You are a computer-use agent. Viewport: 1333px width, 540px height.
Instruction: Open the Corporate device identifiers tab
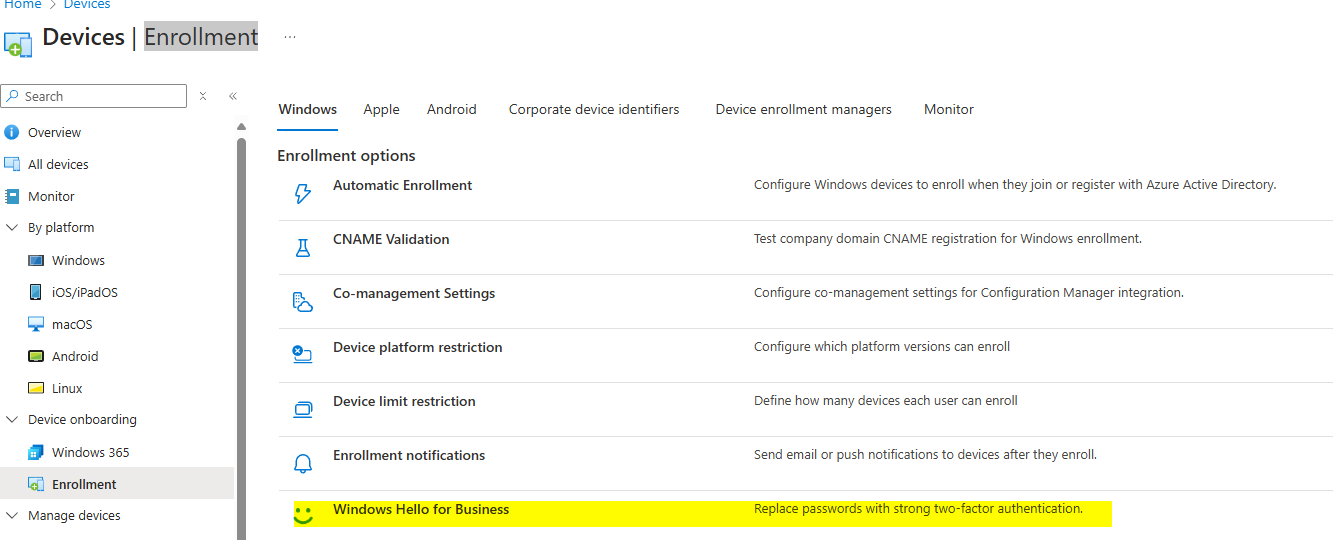[593, 109]
